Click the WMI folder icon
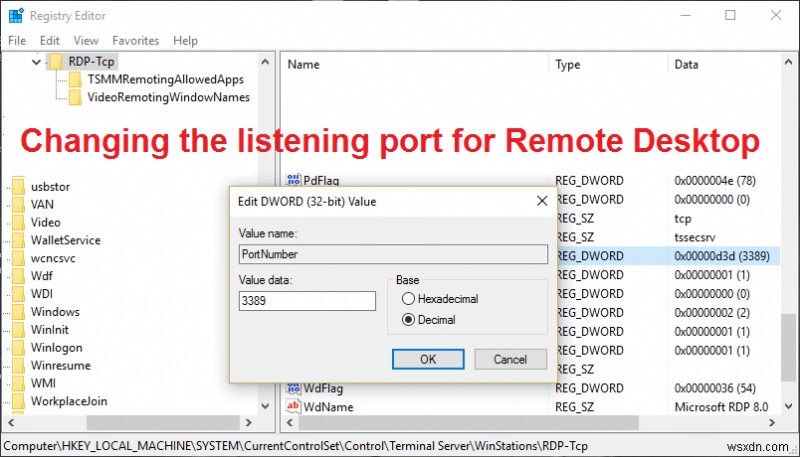Screen dimensions: 800x457 point(18,383)
